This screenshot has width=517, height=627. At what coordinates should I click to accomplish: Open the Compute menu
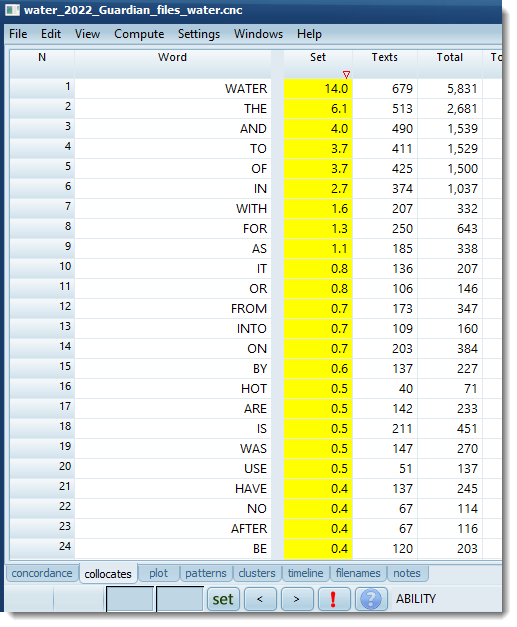[x=139, y=34]
